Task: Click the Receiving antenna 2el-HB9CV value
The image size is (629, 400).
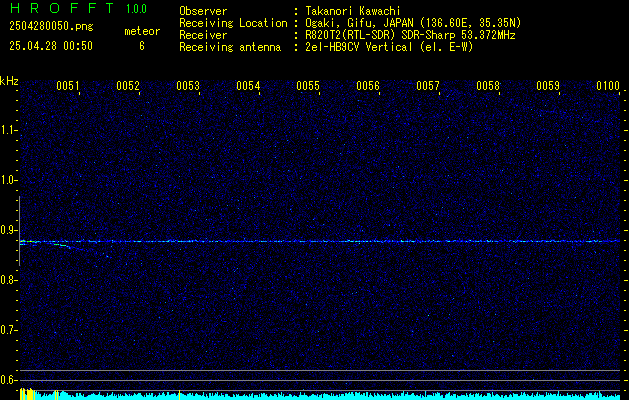Action: [389, 47]
